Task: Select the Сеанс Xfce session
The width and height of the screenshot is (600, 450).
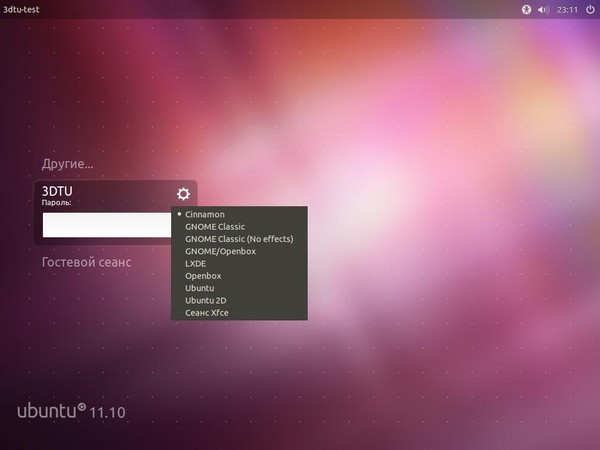Action: [x=207, y=312]
